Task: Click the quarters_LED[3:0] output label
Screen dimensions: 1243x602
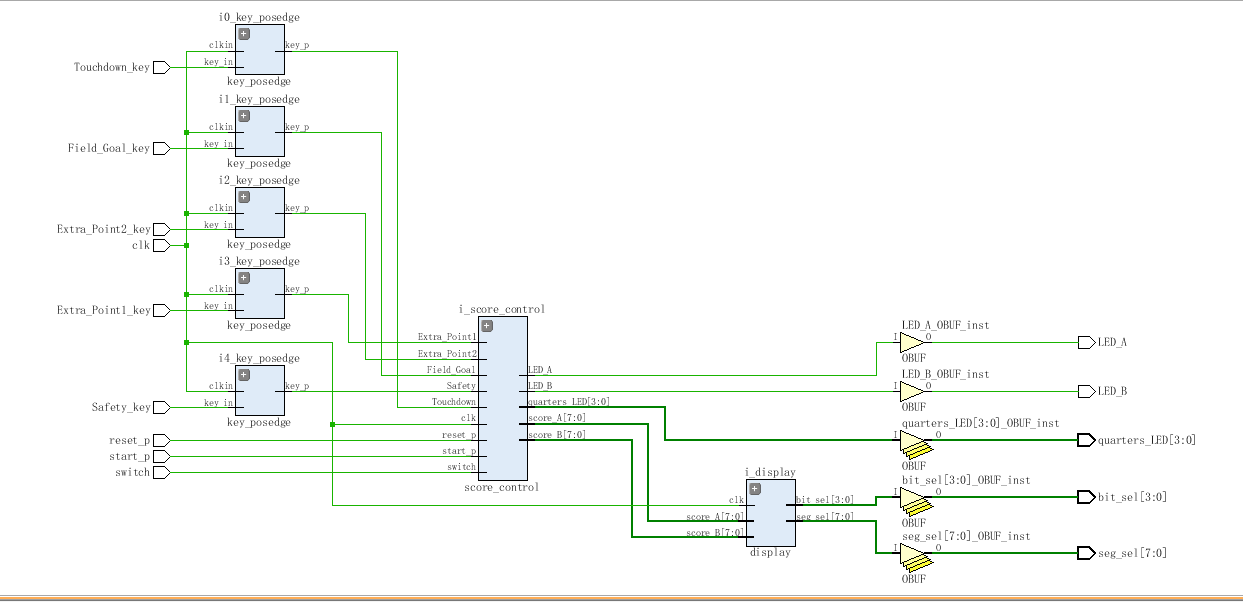Action: 1147,440
